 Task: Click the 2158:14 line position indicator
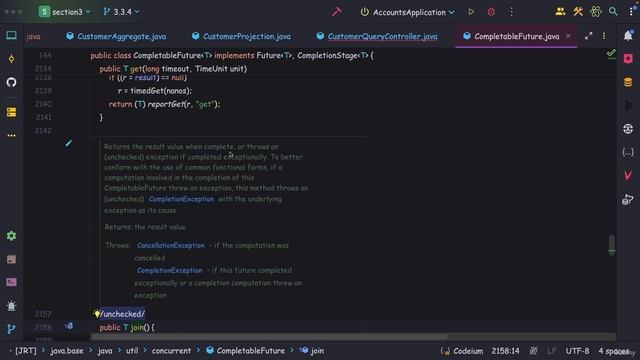505,351
